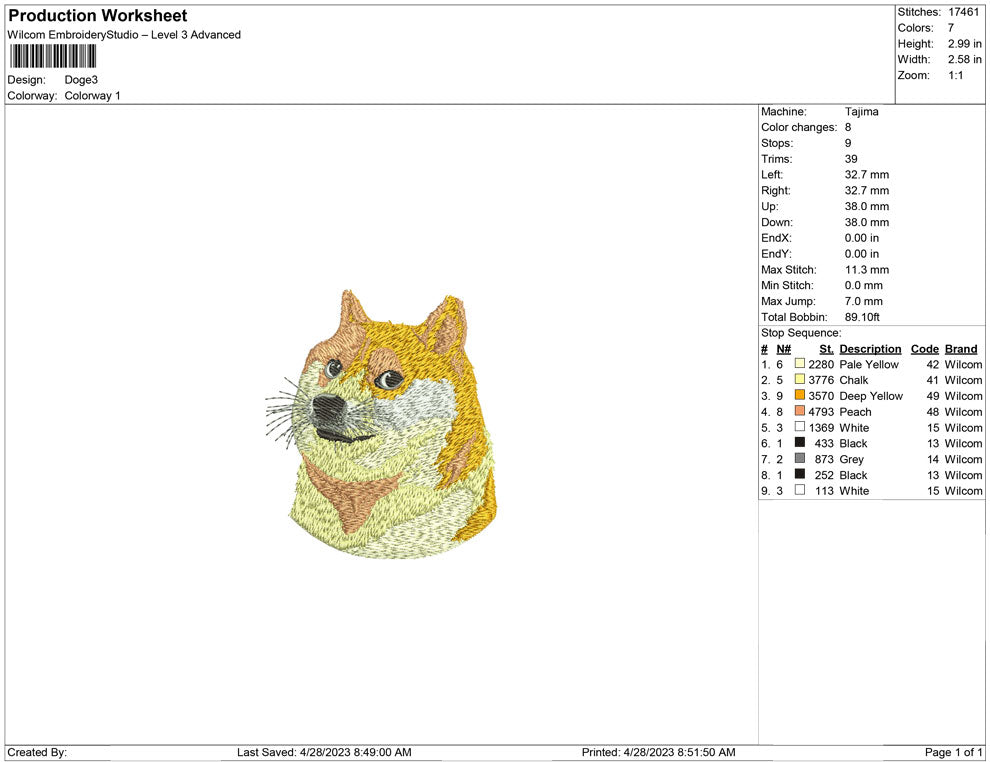
Task: Click the design name 'Doge3'
Action: (x=81, y=80)
